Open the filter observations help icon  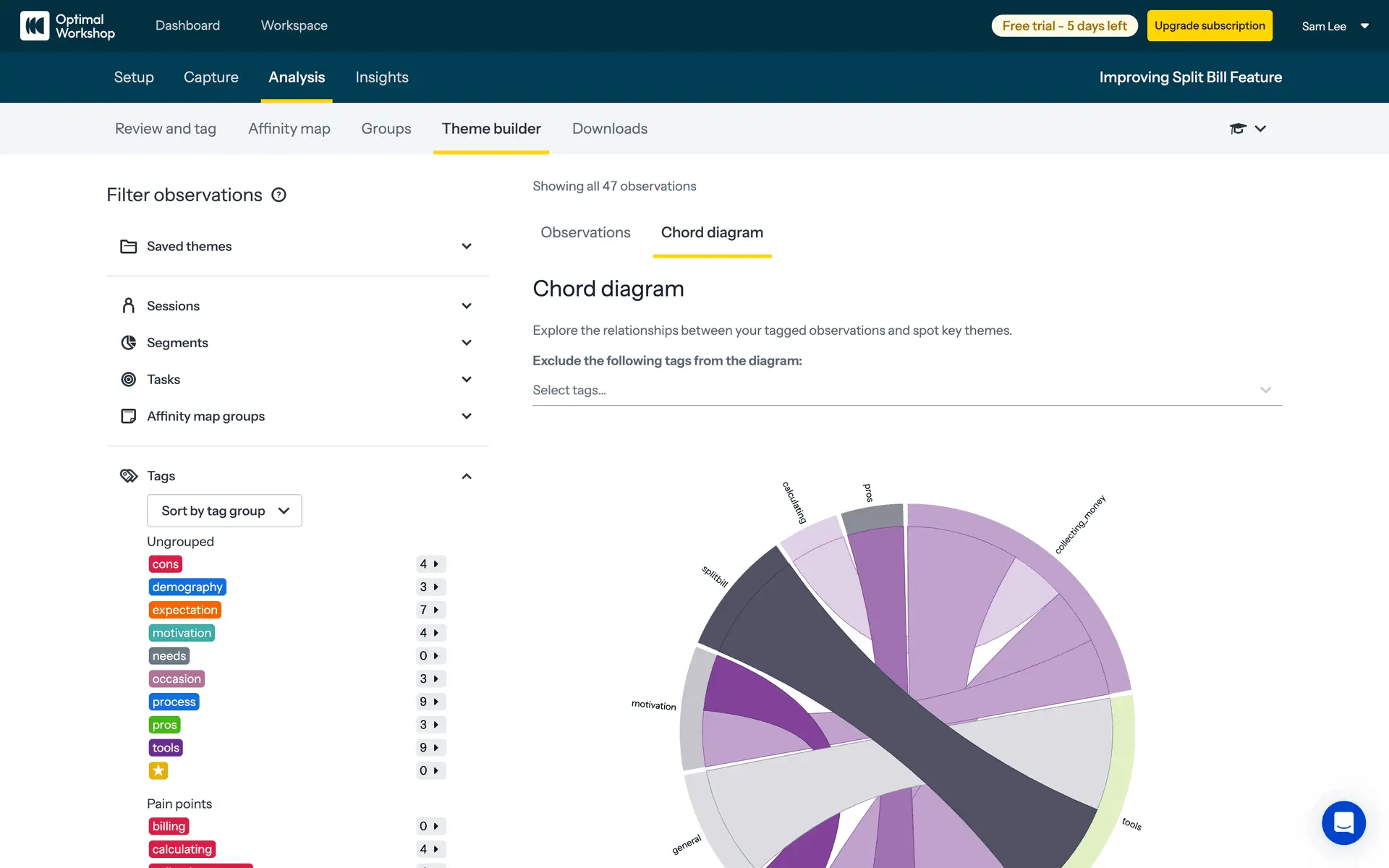[x=279, y=195]
